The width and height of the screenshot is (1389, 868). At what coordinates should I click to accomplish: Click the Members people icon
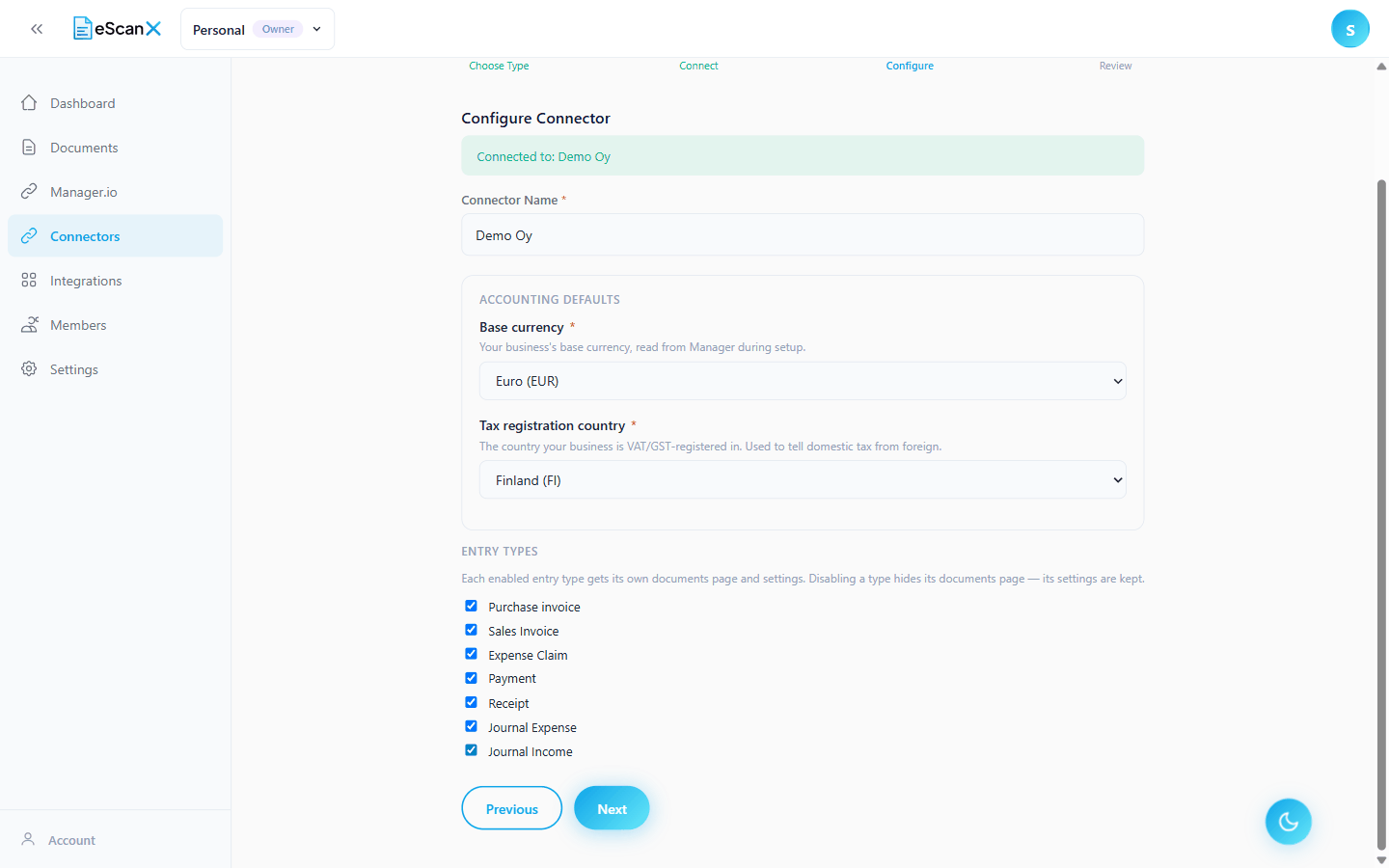29,324
